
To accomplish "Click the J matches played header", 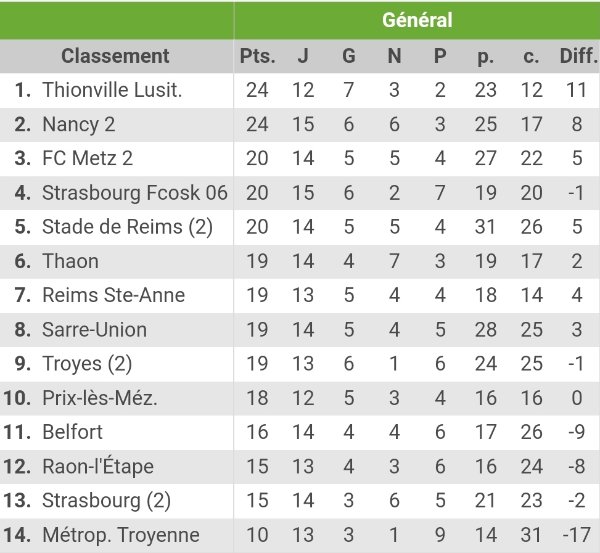I will 303,56.
